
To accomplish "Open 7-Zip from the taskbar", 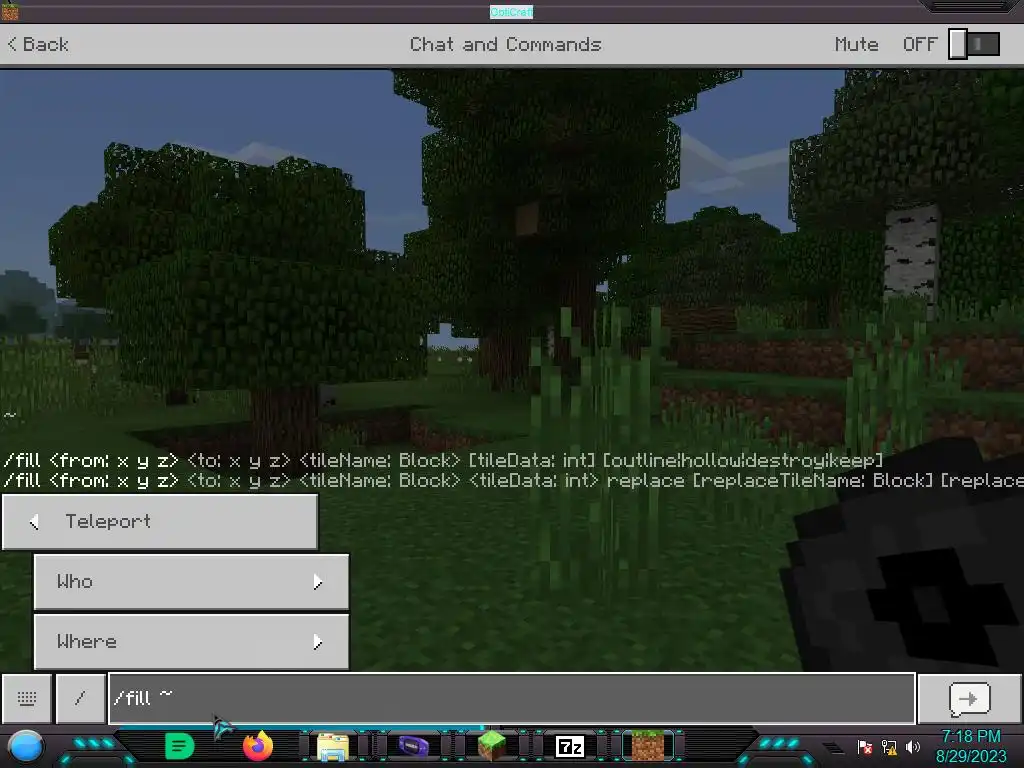I will [569, 746].
